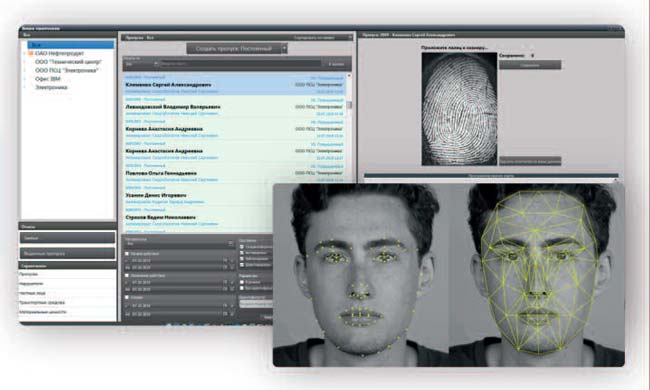The width and height of the screenshot is (650, 390).
Task: Click the left face landmark photo
Action: (361, 275)
